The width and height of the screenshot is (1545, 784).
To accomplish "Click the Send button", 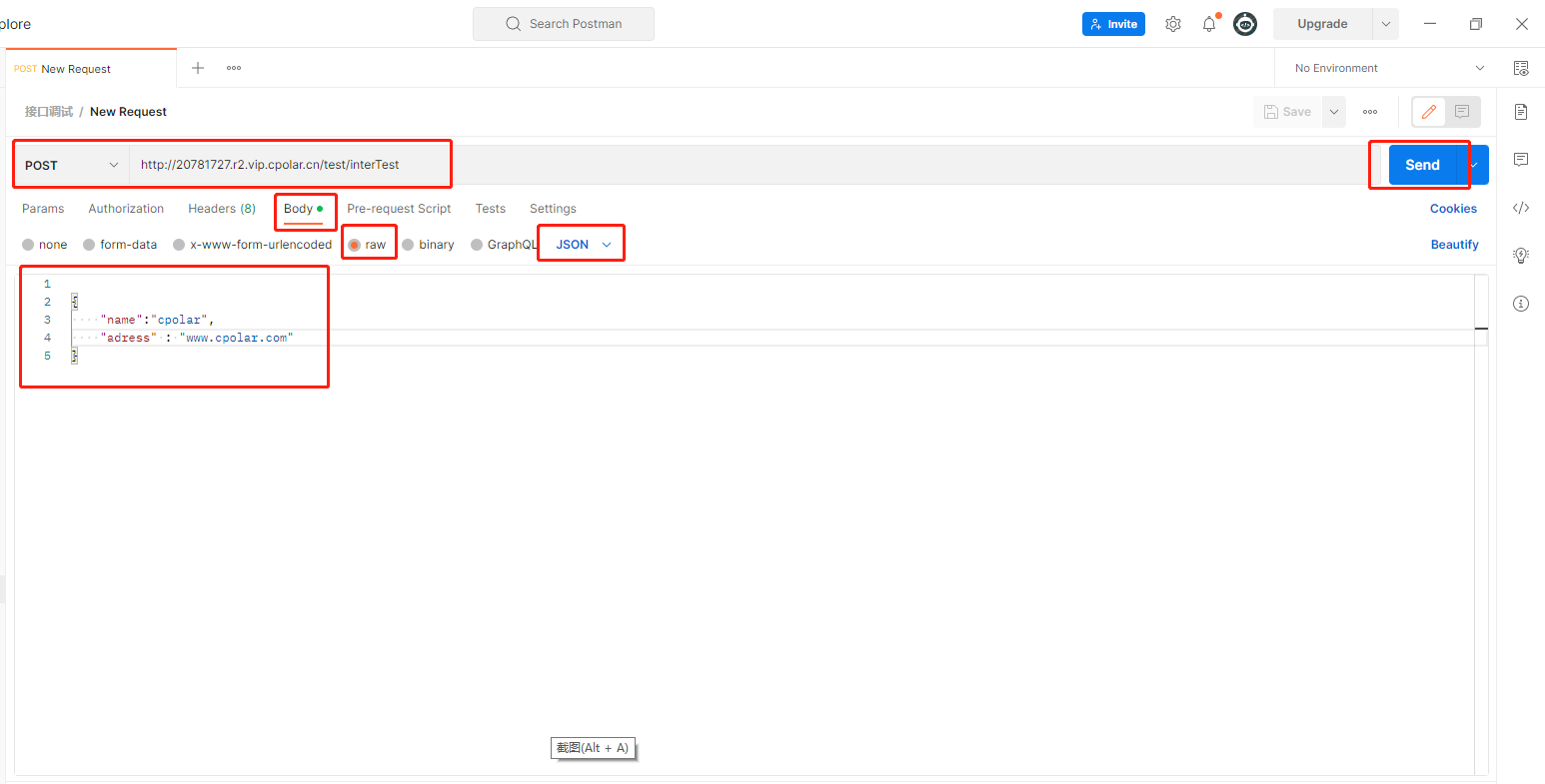I will pos(1422,164).
